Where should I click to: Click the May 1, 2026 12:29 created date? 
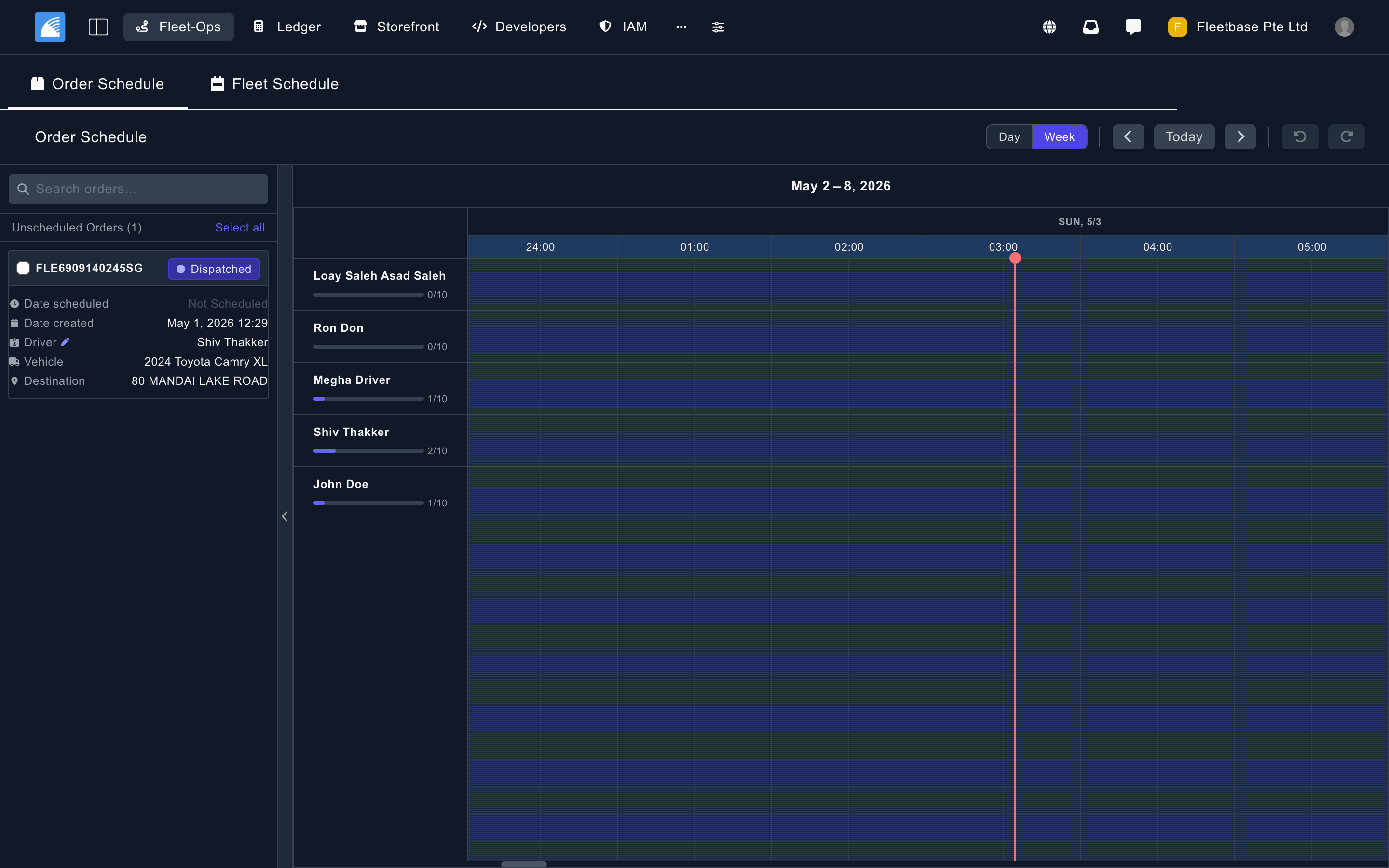[217, 323]
